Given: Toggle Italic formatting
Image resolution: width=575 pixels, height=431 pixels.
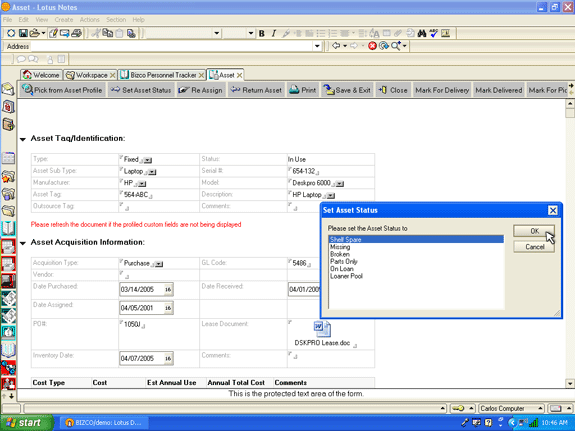Looking at the screenshot, I should pos(274,33).
